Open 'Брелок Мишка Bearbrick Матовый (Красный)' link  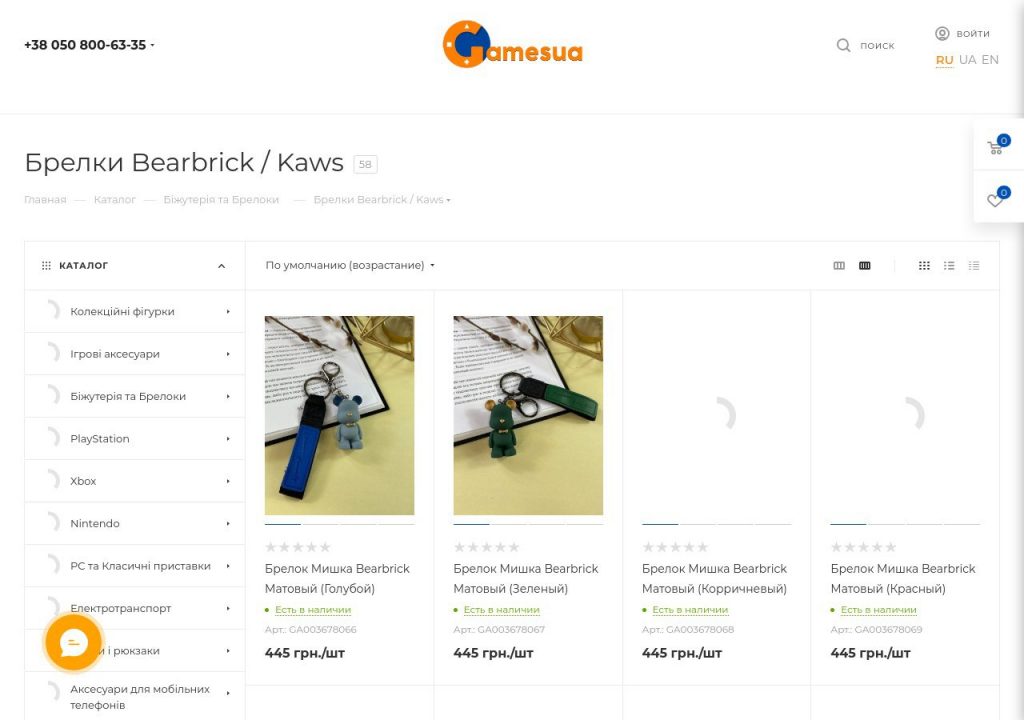(903, 578)
